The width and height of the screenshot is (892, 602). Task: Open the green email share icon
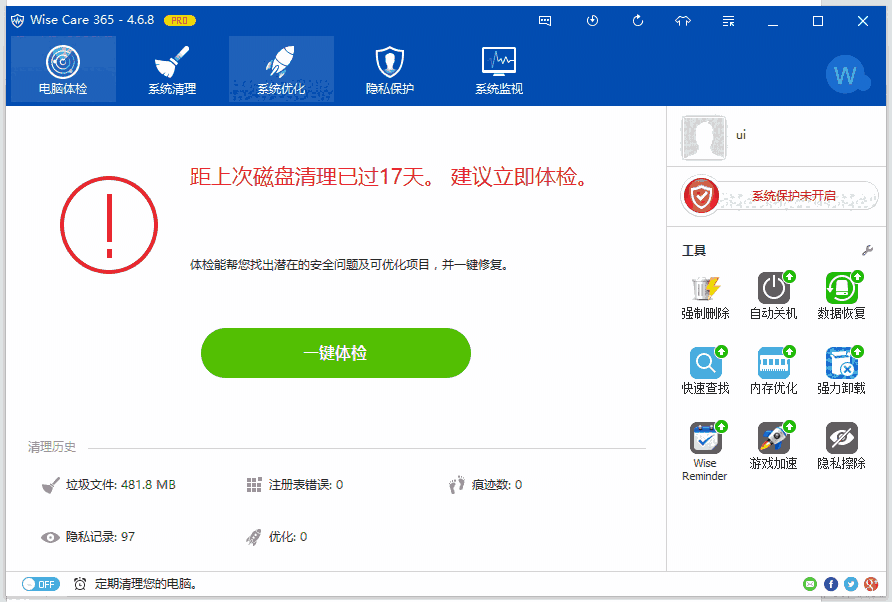(x=810, y=584)
